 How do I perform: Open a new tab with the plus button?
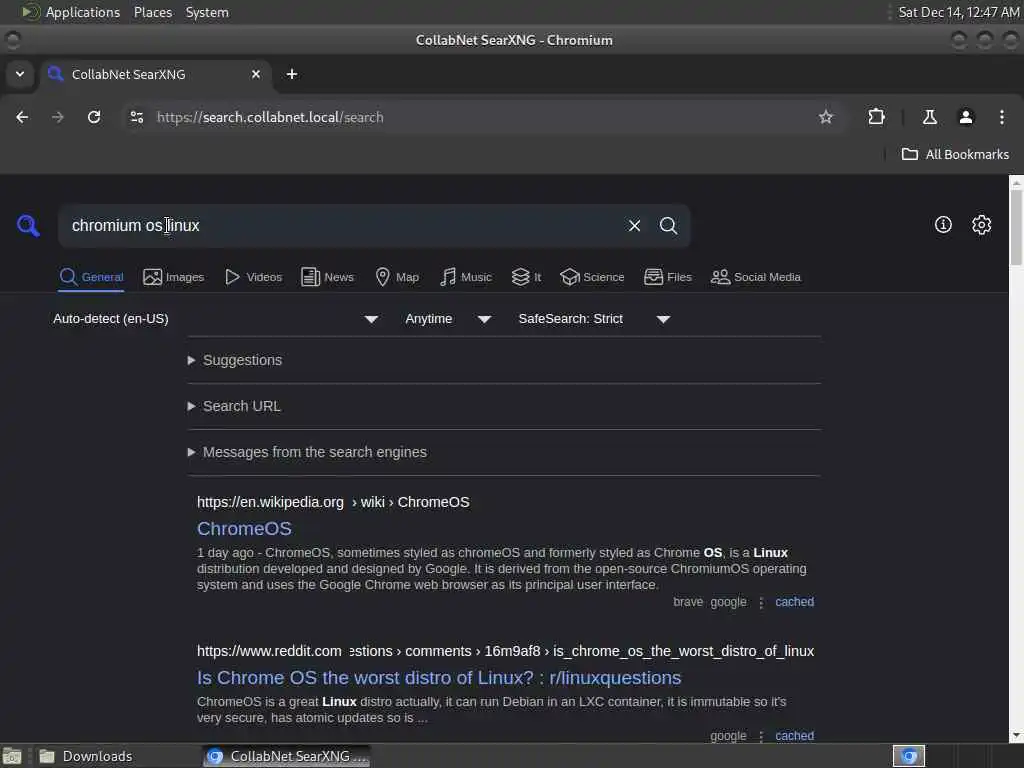pyautogui.click(x=292, y=74)
